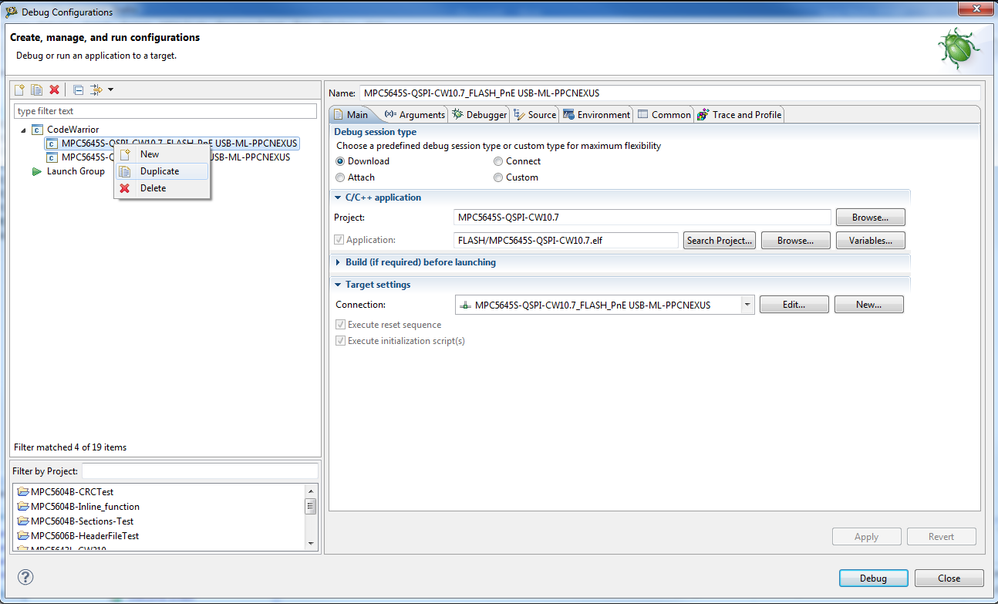This screenshot has height=604, width=998.
Task: Open the Connection dropdown
Action: tap(747, 305)
